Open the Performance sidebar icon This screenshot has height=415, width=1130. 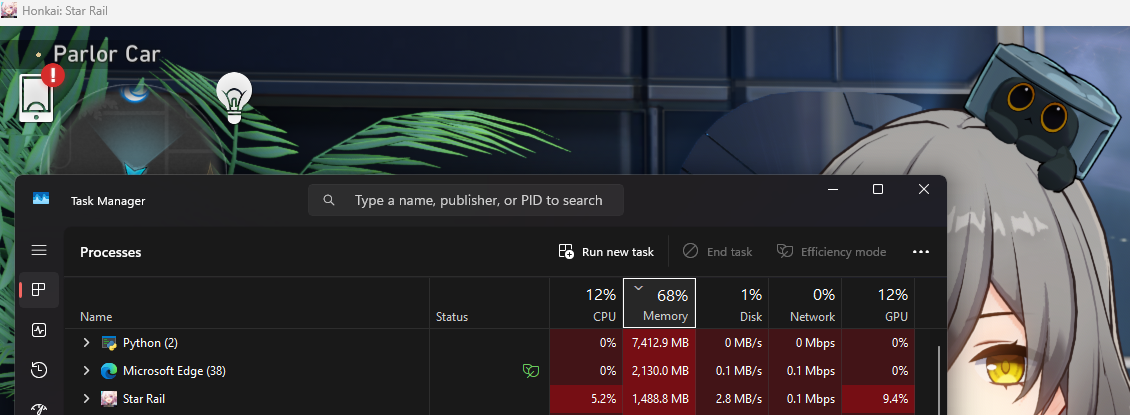pyautogui.click(x=39, y=330)
